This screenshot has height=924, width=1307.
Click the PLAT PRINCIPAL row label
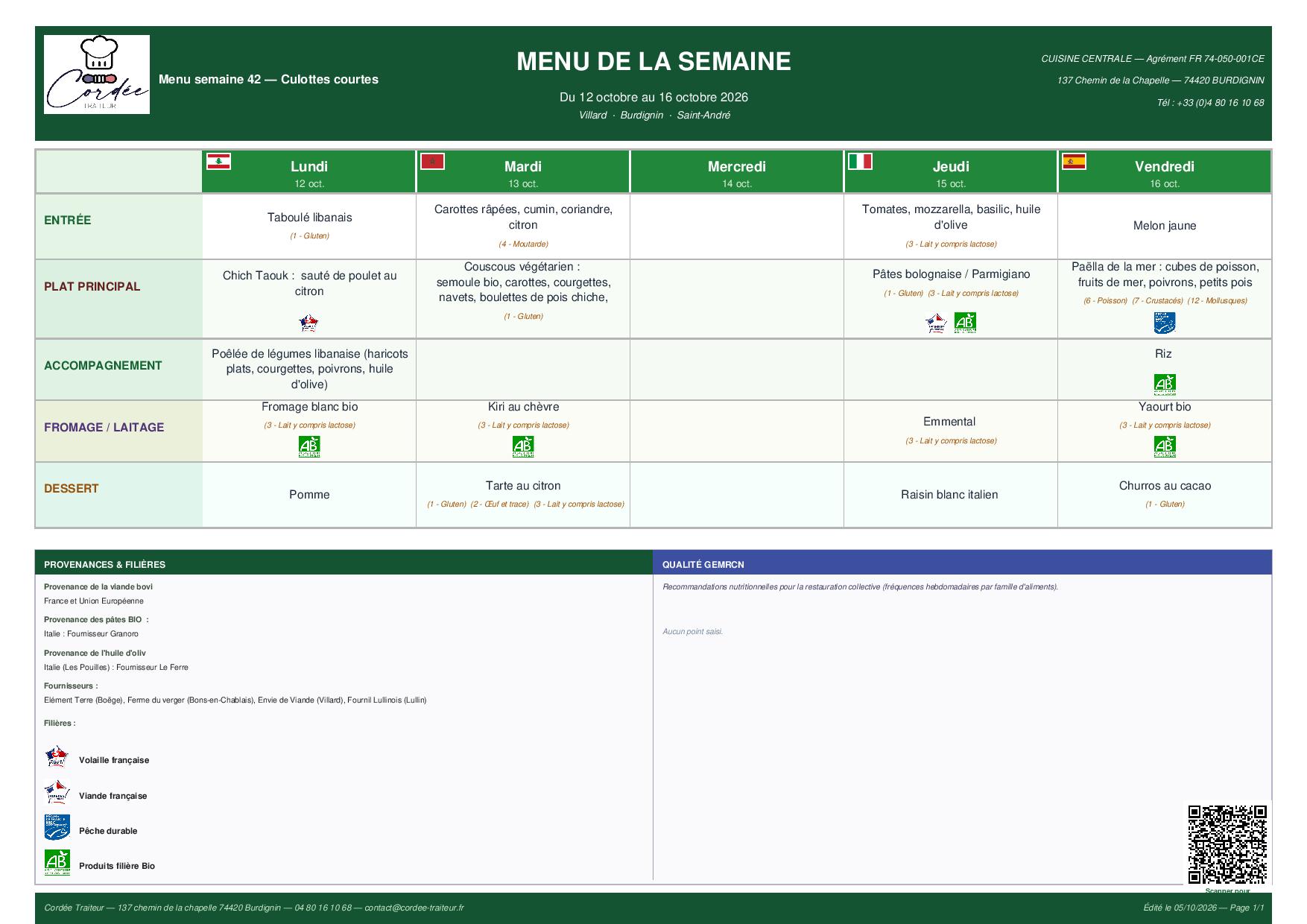click(92, 286)
